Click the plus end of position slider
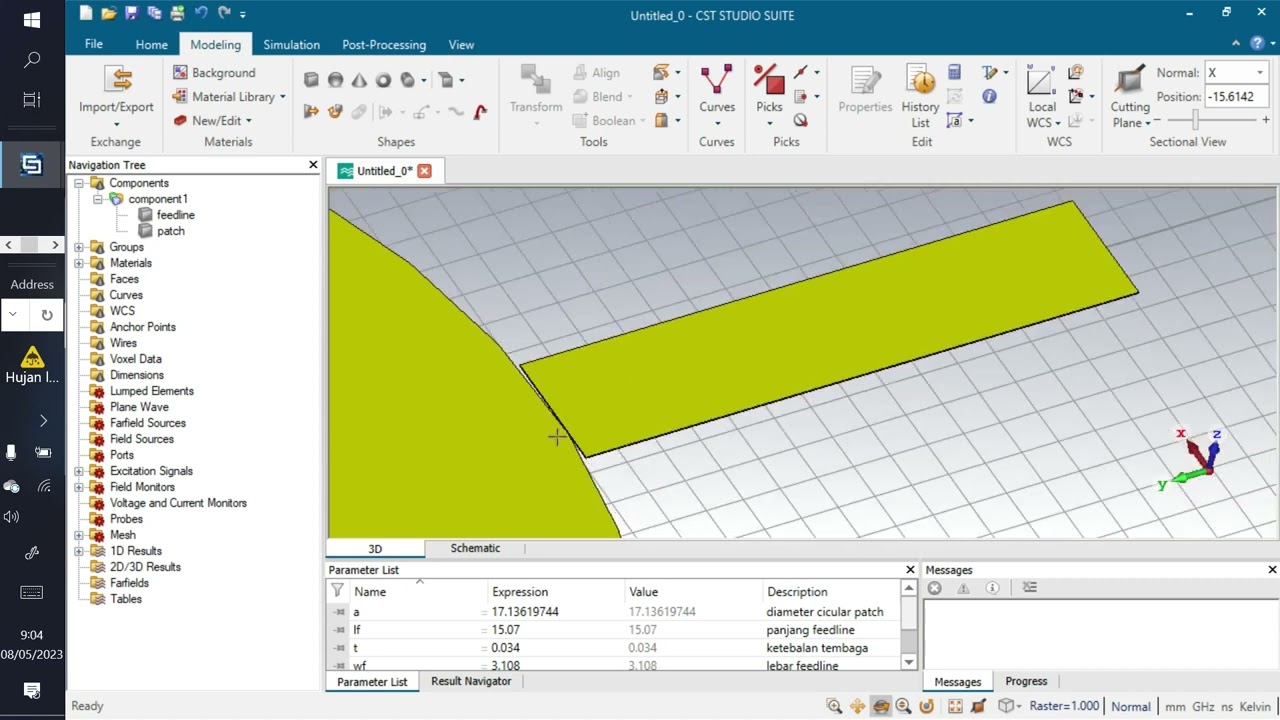This screenshot has height=720, width=1280. 1265,120
